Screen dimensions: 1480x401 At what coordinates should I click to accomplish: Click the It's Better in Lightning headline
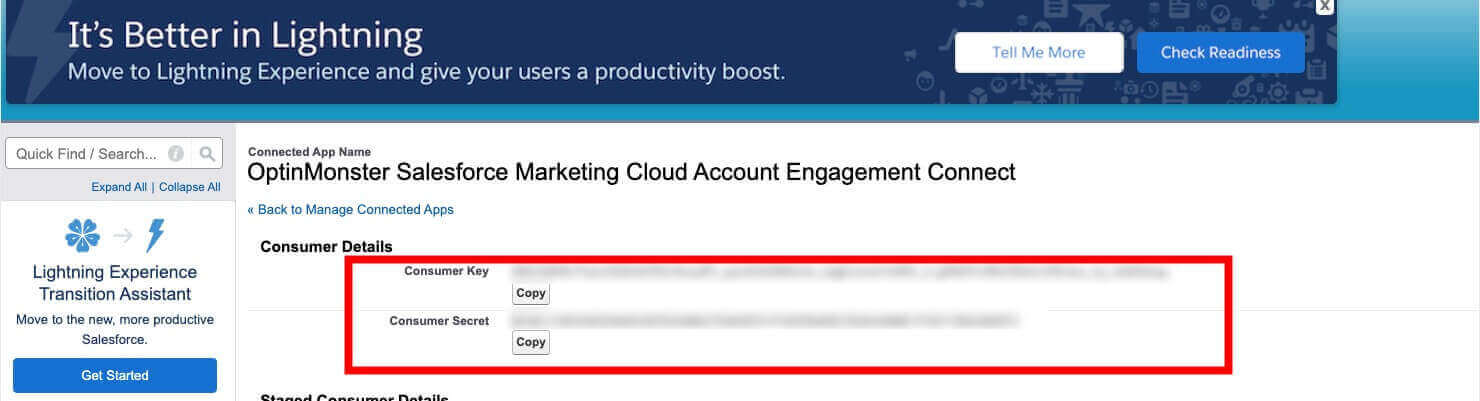(245, 37)
